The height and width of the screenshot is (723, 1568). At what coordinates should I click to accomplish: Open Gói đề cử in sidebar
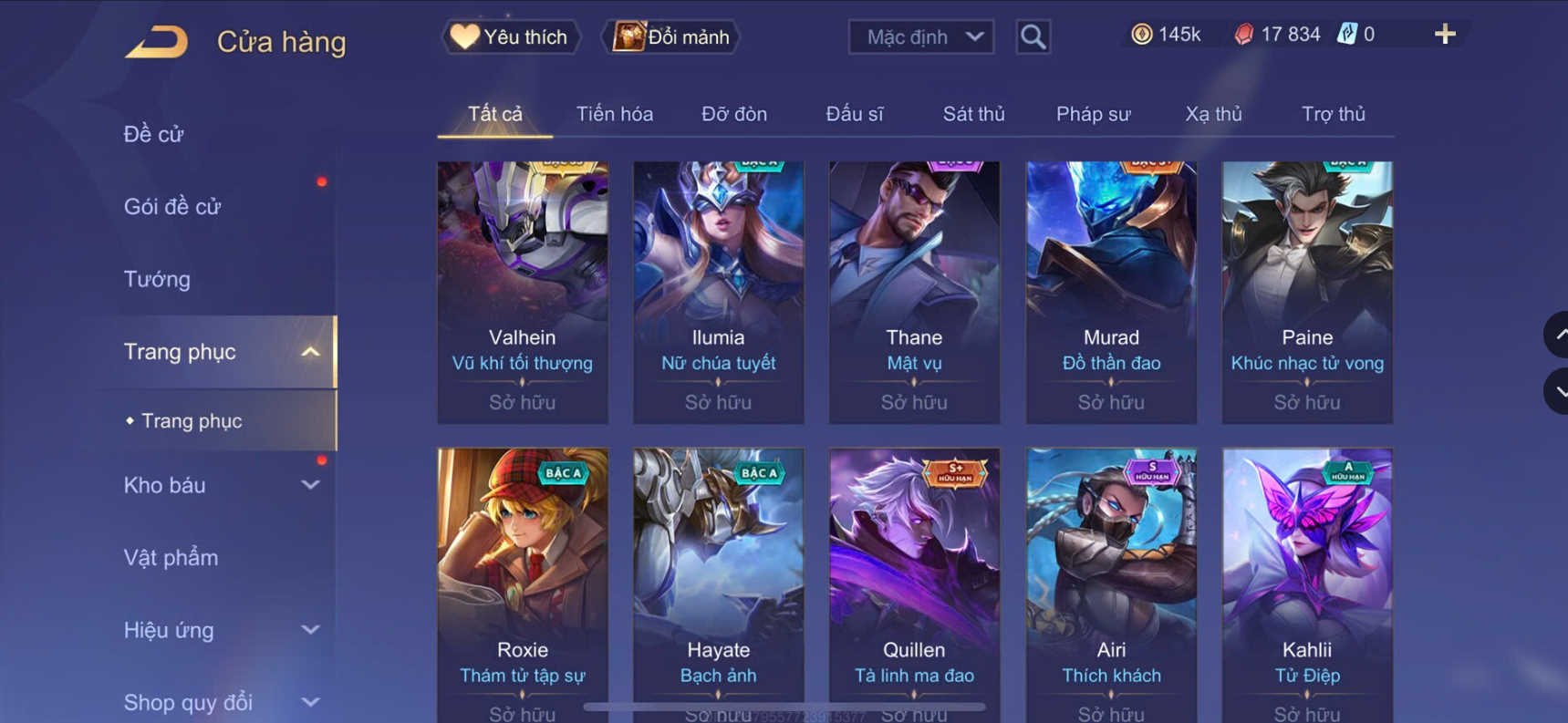pyautogui.click(x=172, y=207)
